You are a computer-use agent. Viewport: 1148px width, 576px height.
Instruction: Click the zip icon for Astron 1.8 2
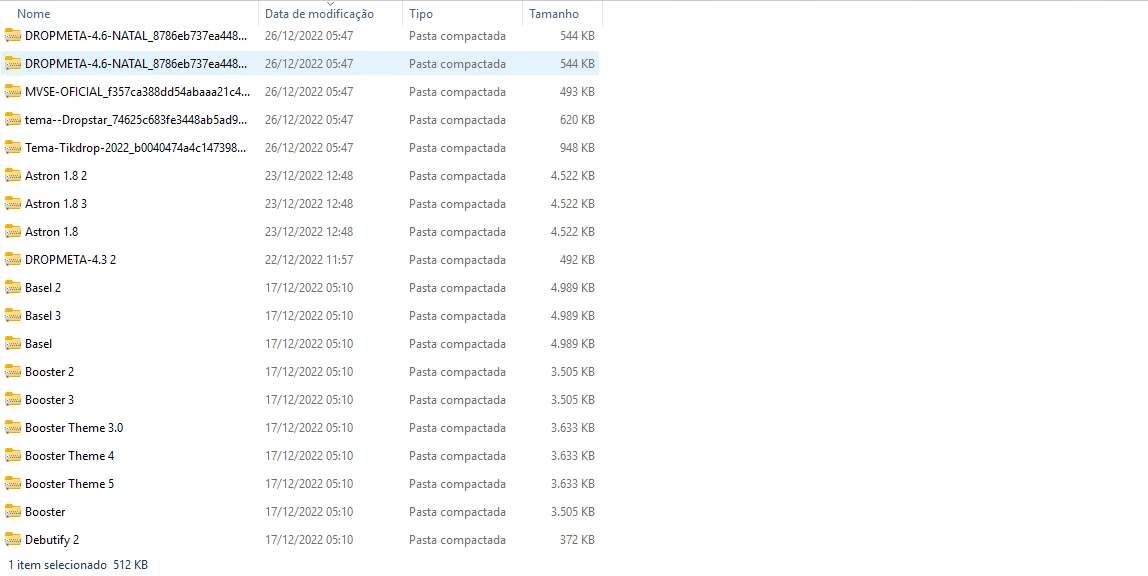(x=13, y=176)
